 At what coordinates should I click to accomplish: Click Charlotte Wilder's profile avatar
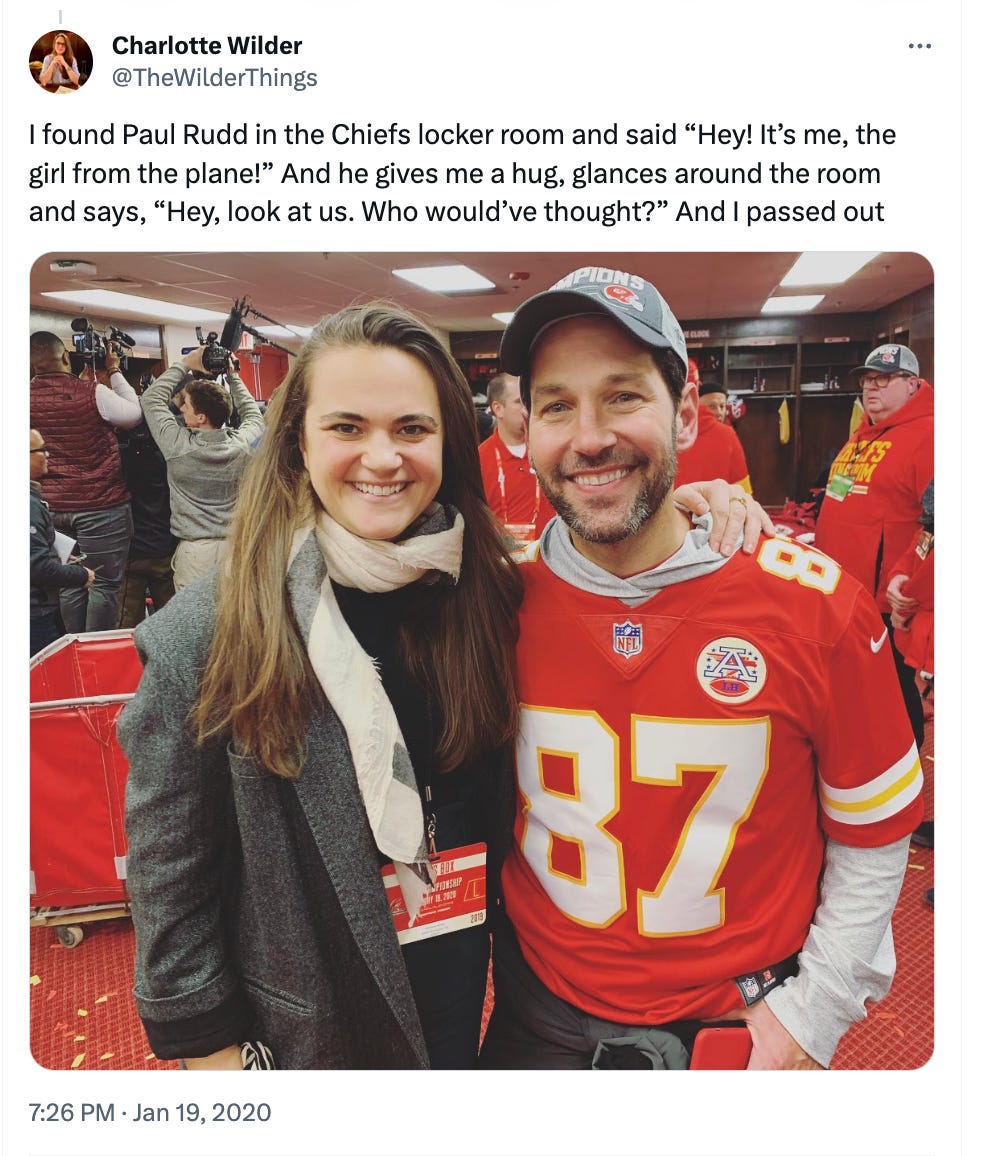[61, 62]
